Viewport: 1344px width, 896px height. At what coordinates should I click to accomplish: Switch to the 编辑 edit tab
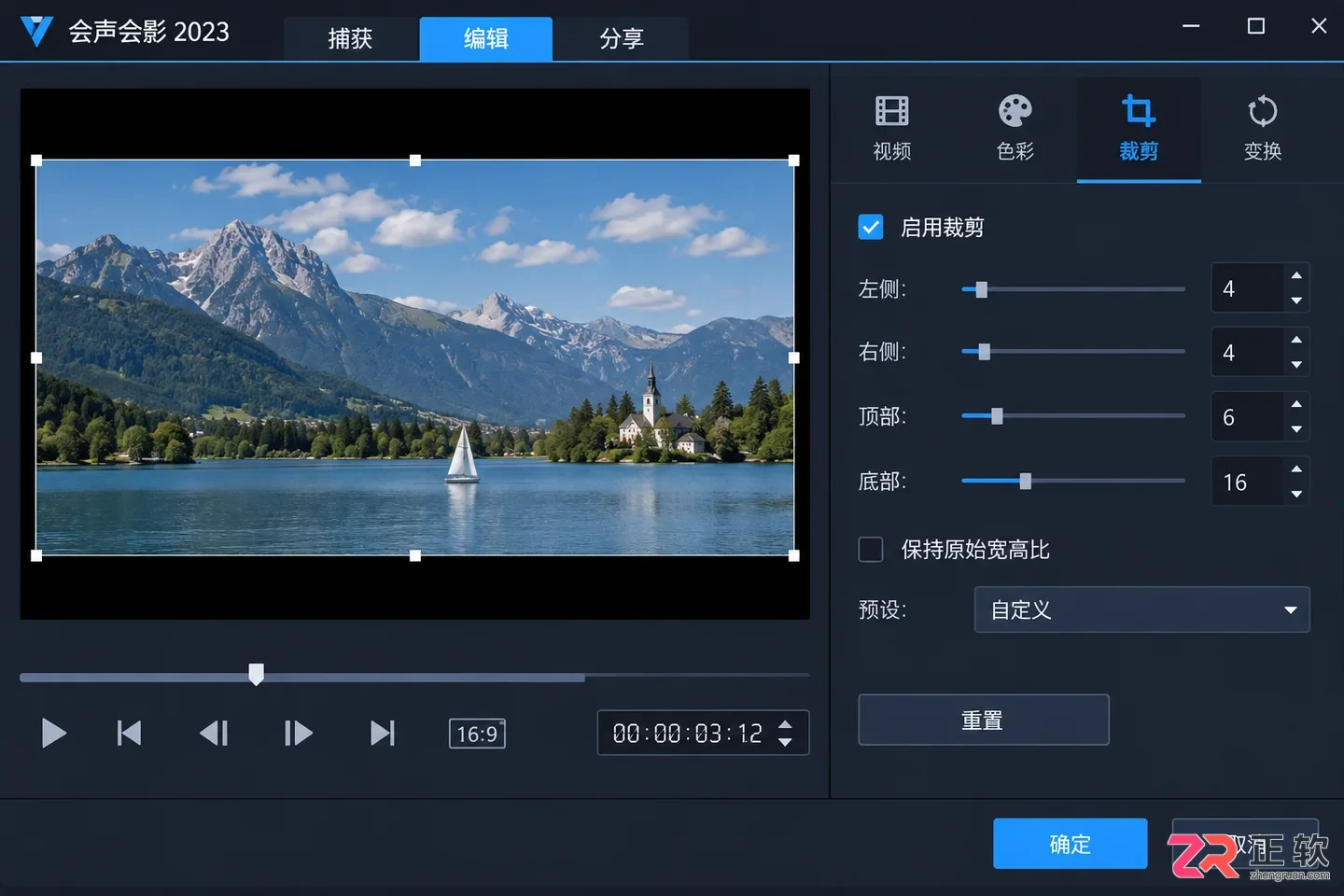pyautogui.click(x=486, y=38)
